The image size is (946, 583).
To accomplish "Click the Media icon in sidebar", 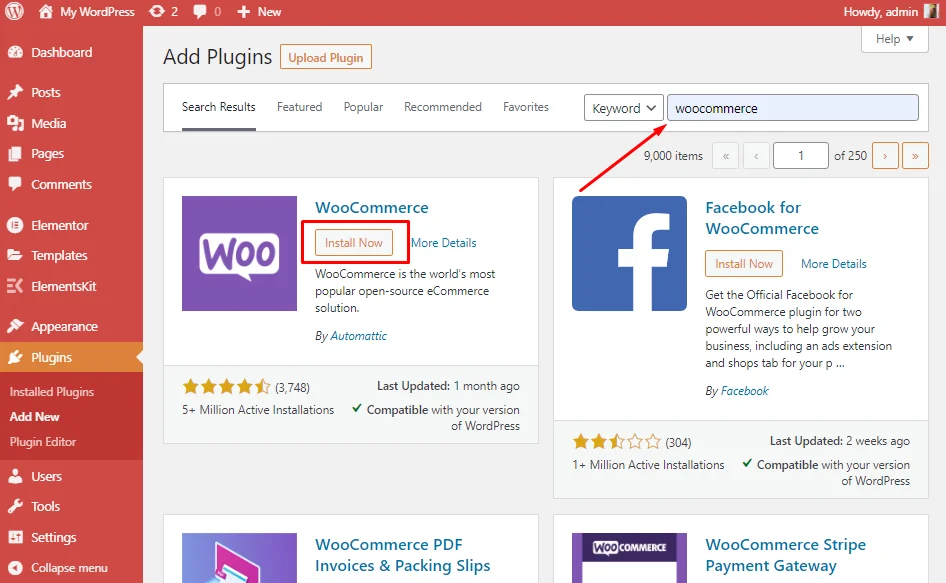I will pyautogui.click(x=15, y=123).
